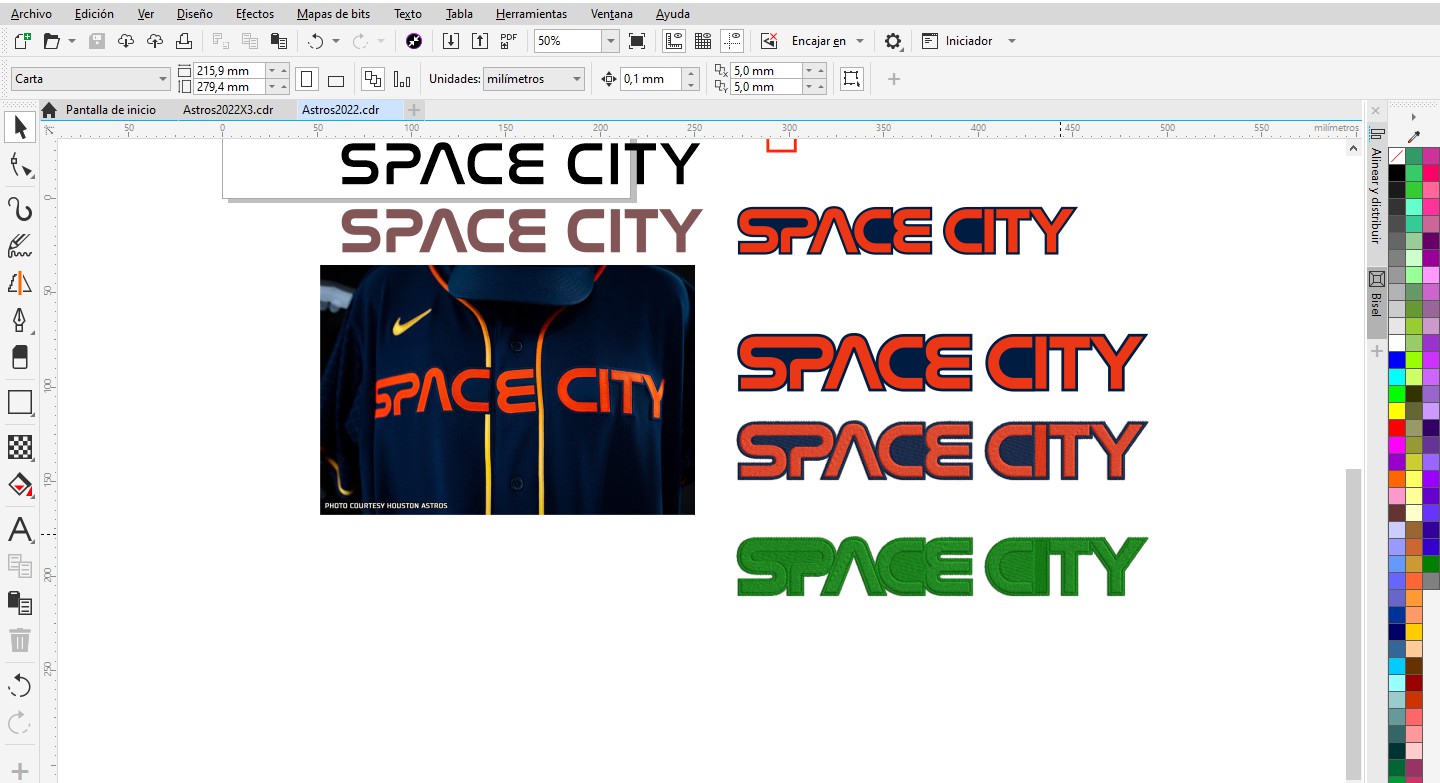This screenshot has width=1440, height=783.
Task: Click the Print icon
Action: [x=184, y=41]
